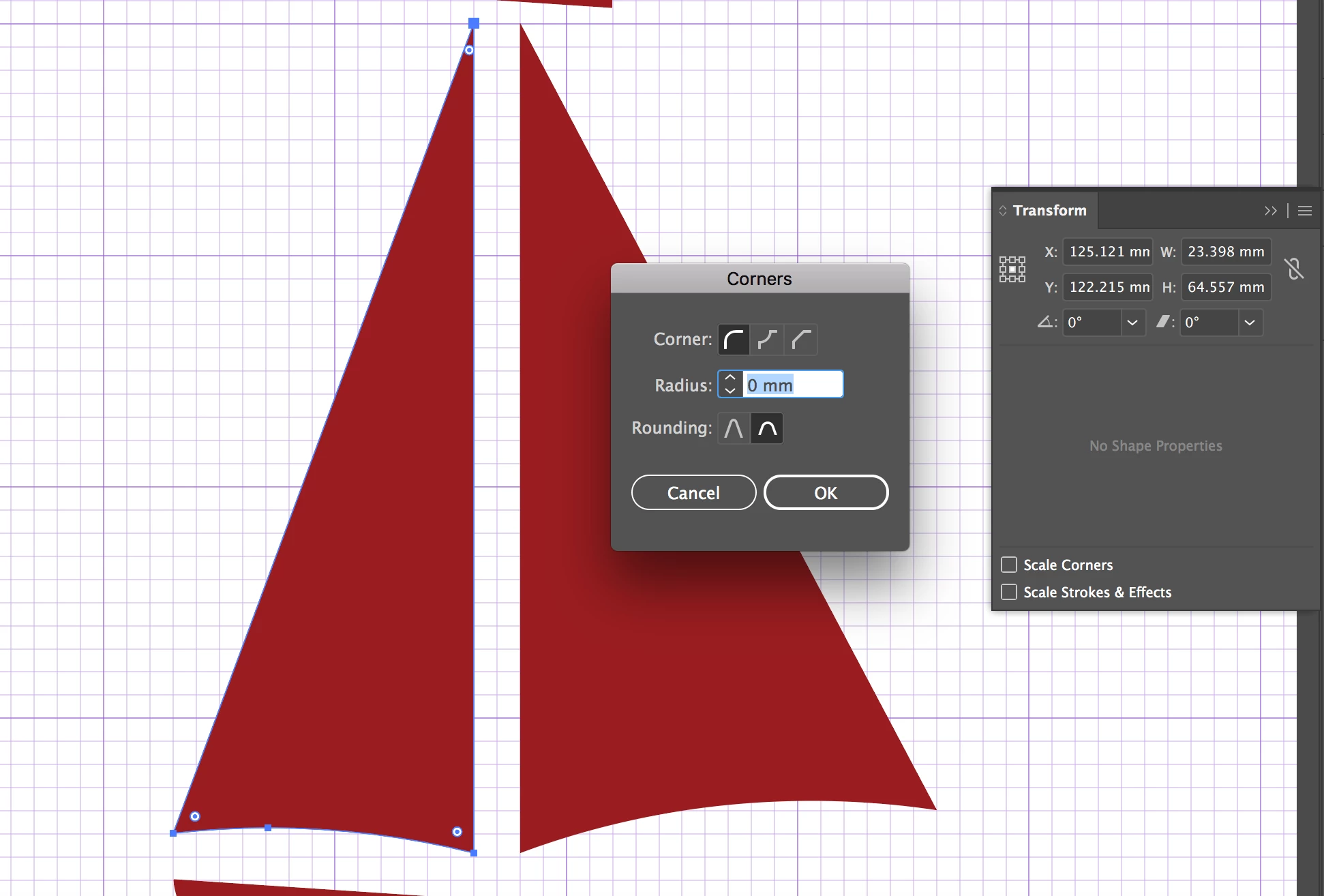Select the Inverted Round corner style icon

[767, 340]
